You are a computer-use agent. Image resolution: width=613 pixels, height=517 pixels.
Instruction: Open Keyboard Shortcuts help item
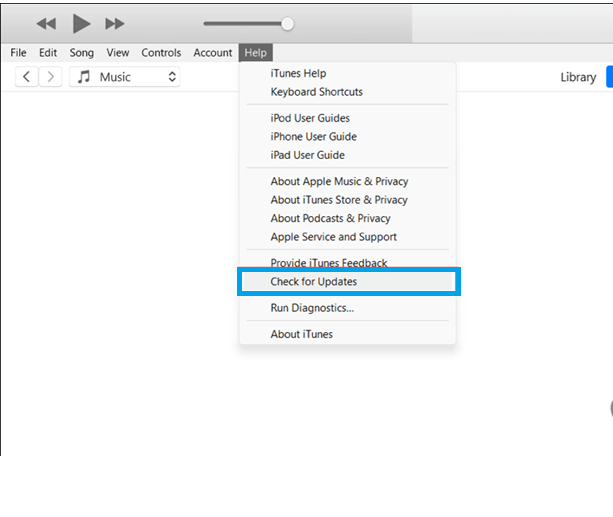[316, 92]
